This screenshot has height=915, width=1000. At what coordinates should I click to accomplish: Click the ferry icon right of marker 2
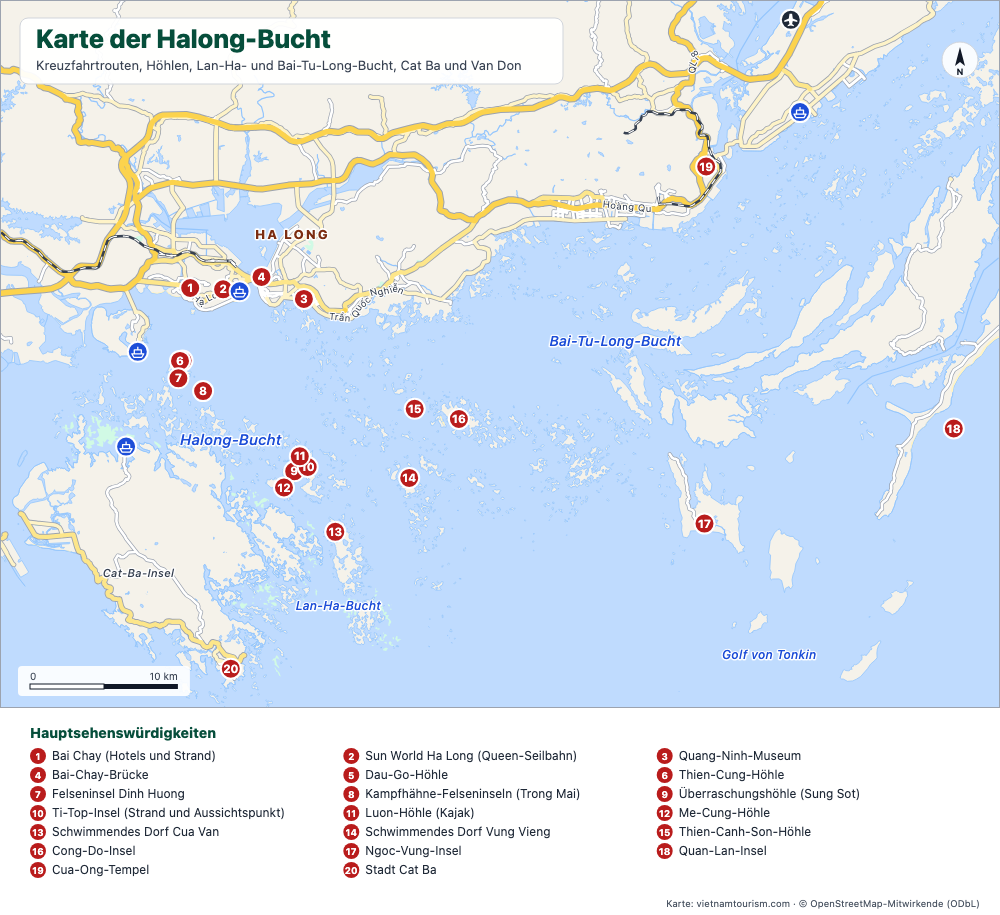(240, 292)
